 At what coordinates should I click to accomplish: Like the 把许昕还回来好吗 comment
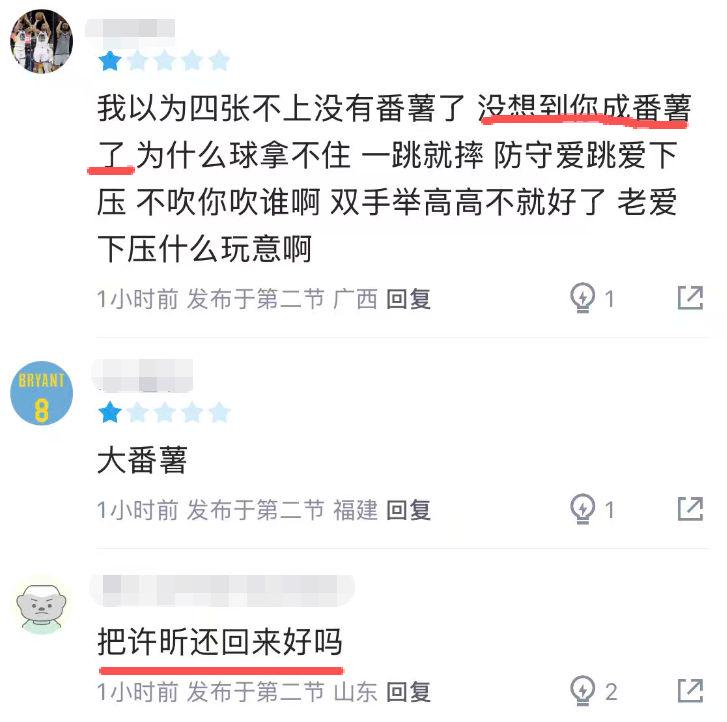pyautogui.click(x=582, y=690)
